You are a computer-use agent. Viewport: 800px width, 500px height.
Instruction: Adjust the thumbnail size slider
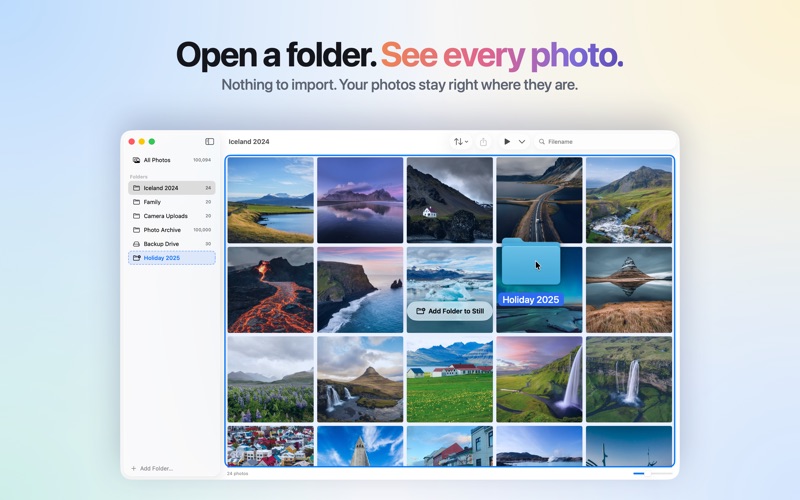point(653,473)
